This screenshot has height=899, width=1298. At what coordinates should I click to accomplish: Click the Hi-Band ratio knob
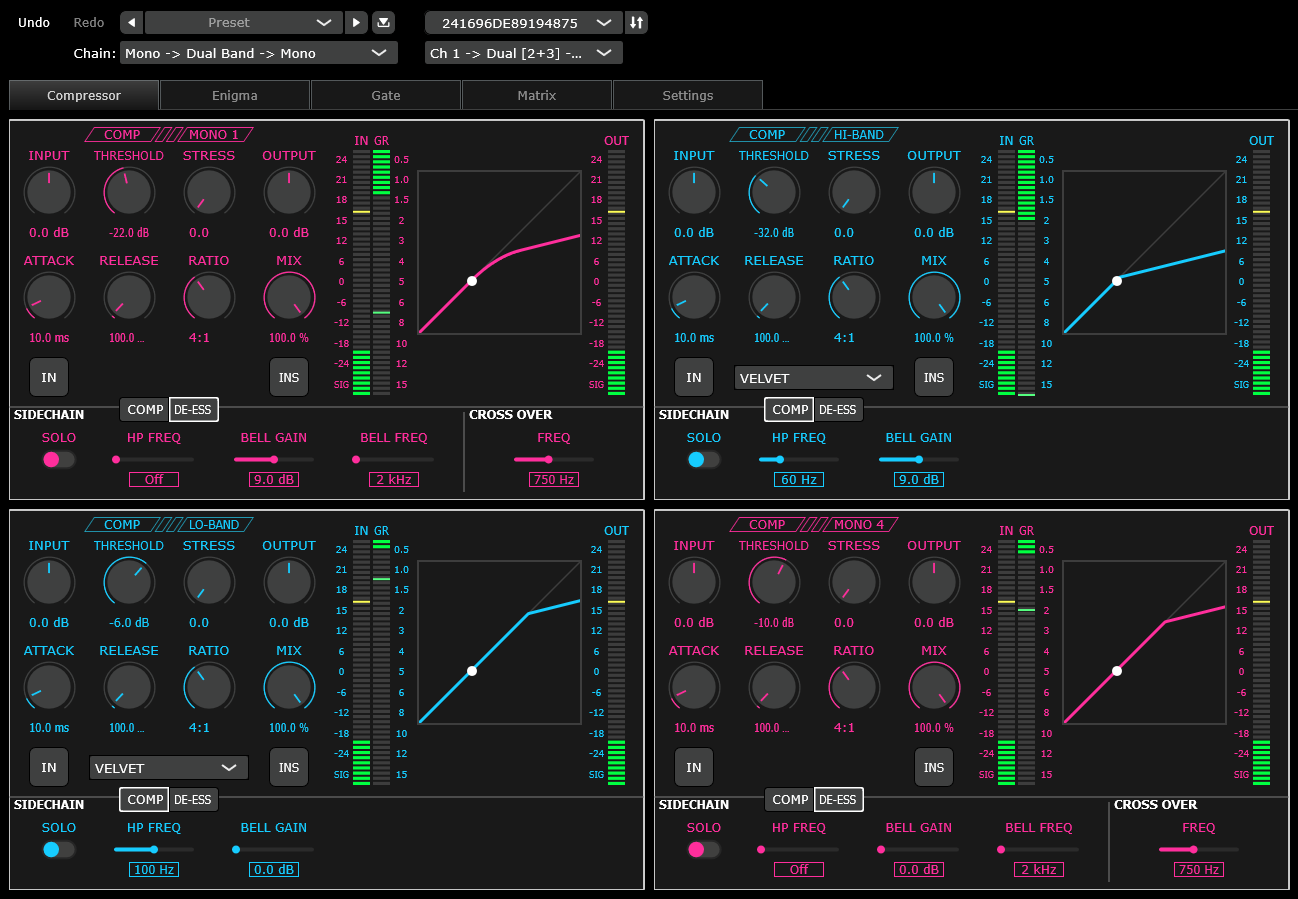[853, 296]
